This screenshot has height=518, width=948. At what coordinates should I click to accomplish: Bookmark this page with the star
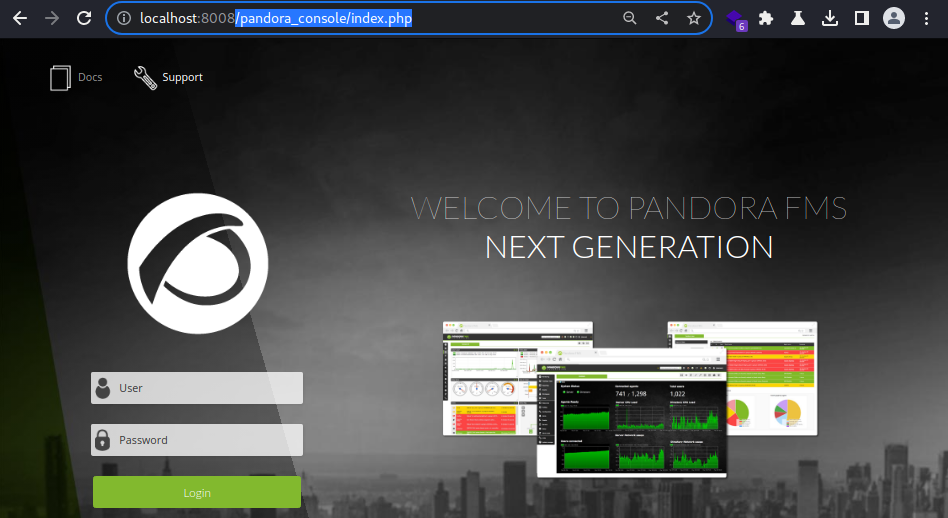693,18
